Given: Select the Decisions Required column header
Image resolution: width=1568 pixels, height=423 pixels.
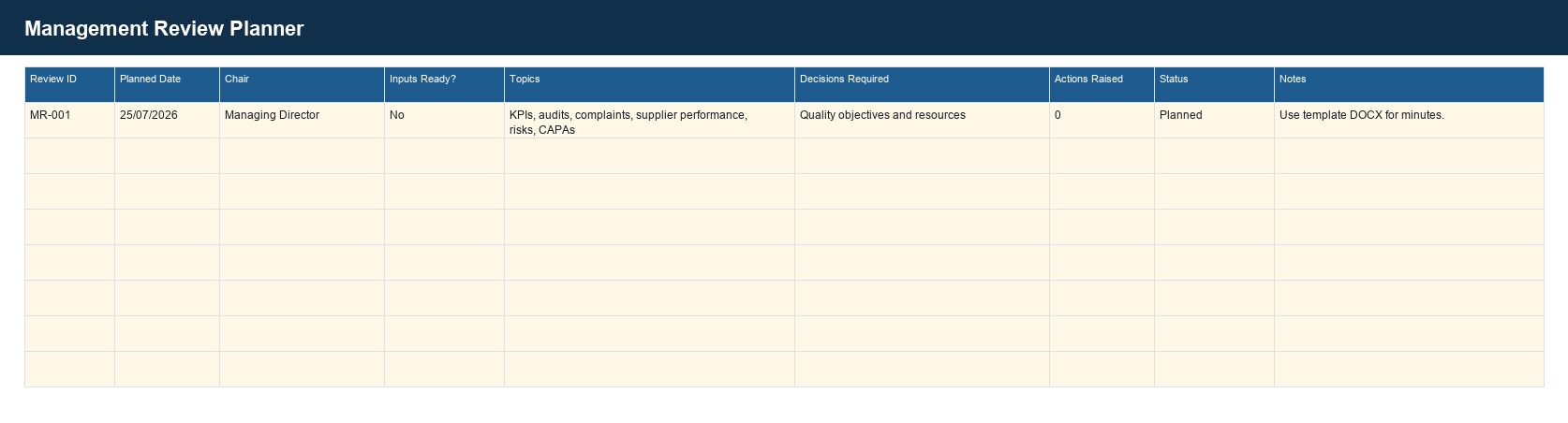Looking at the screenshot, I should pyautogui.click(x=922, y=84).
